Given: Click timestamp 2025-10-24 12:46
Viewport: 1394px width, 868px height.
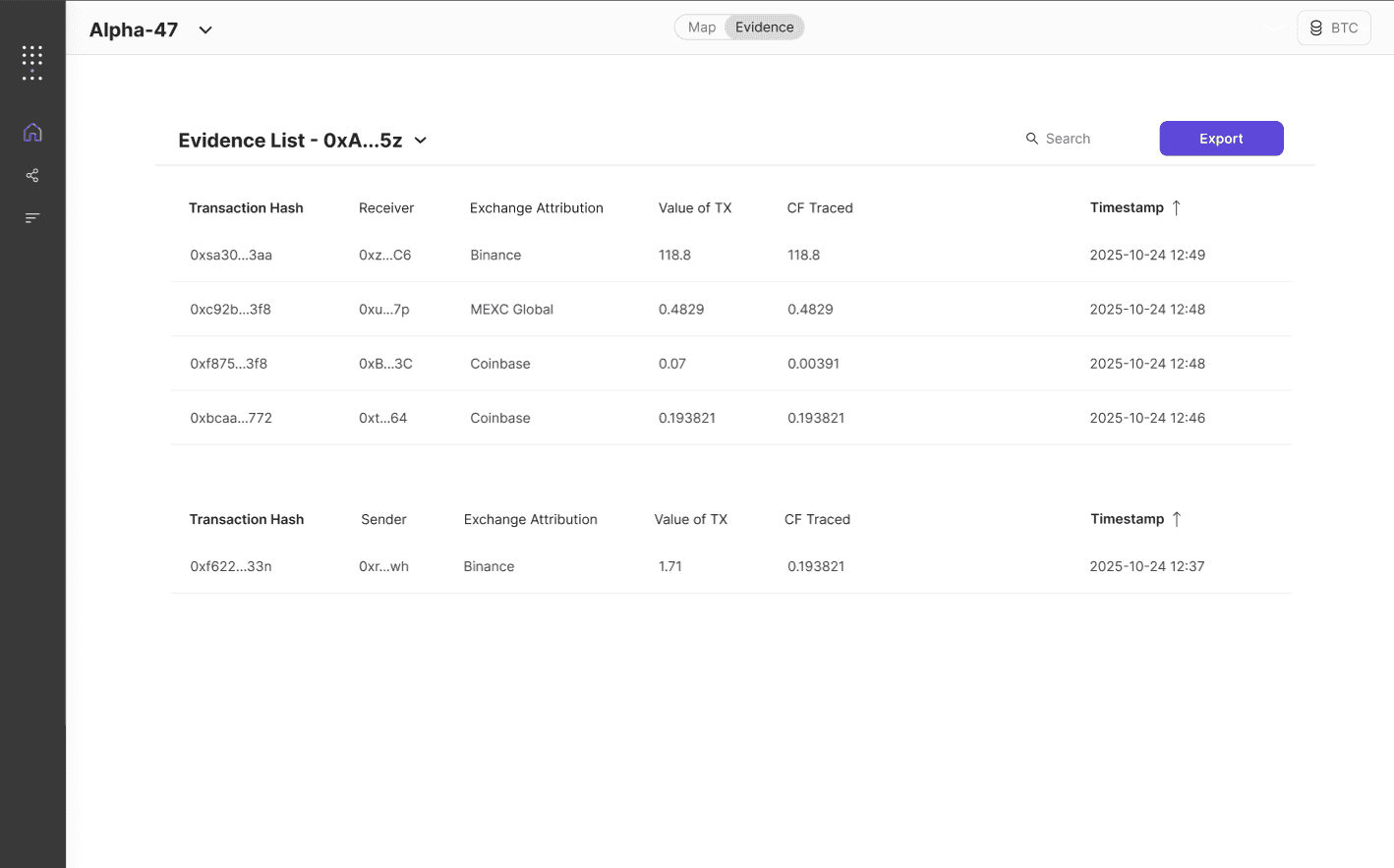Looking at the screenshot, I should point(1147,418).
